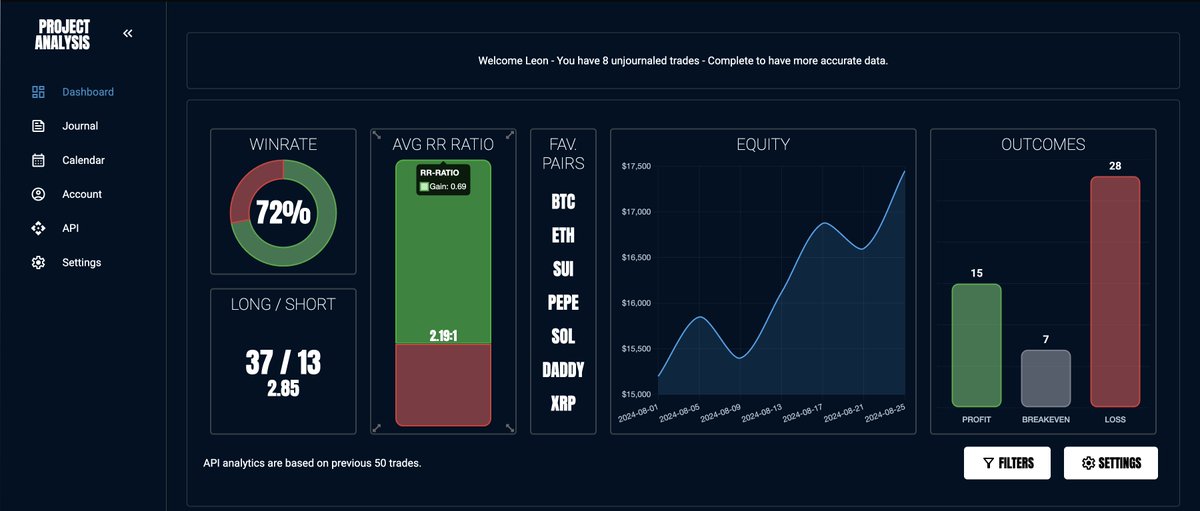Click the top-left resize handle of AVG RR RATIO
This screenshot has height=511, width=1200.
click(377, 135)
